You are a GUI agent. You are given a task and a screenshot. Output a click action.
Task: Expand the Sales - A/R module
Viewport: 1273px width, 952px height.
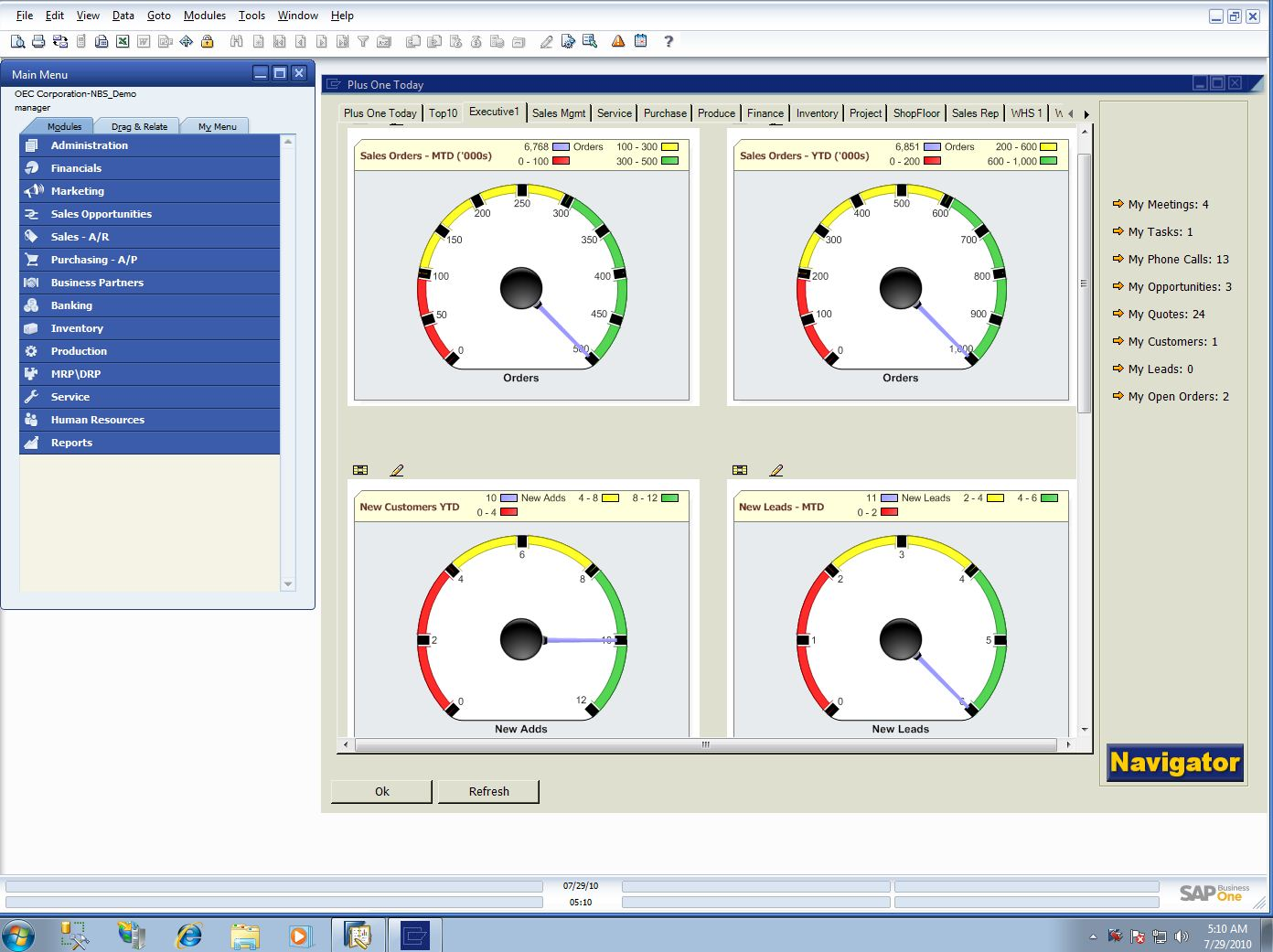pyautogui.click(x=80, y=237)
